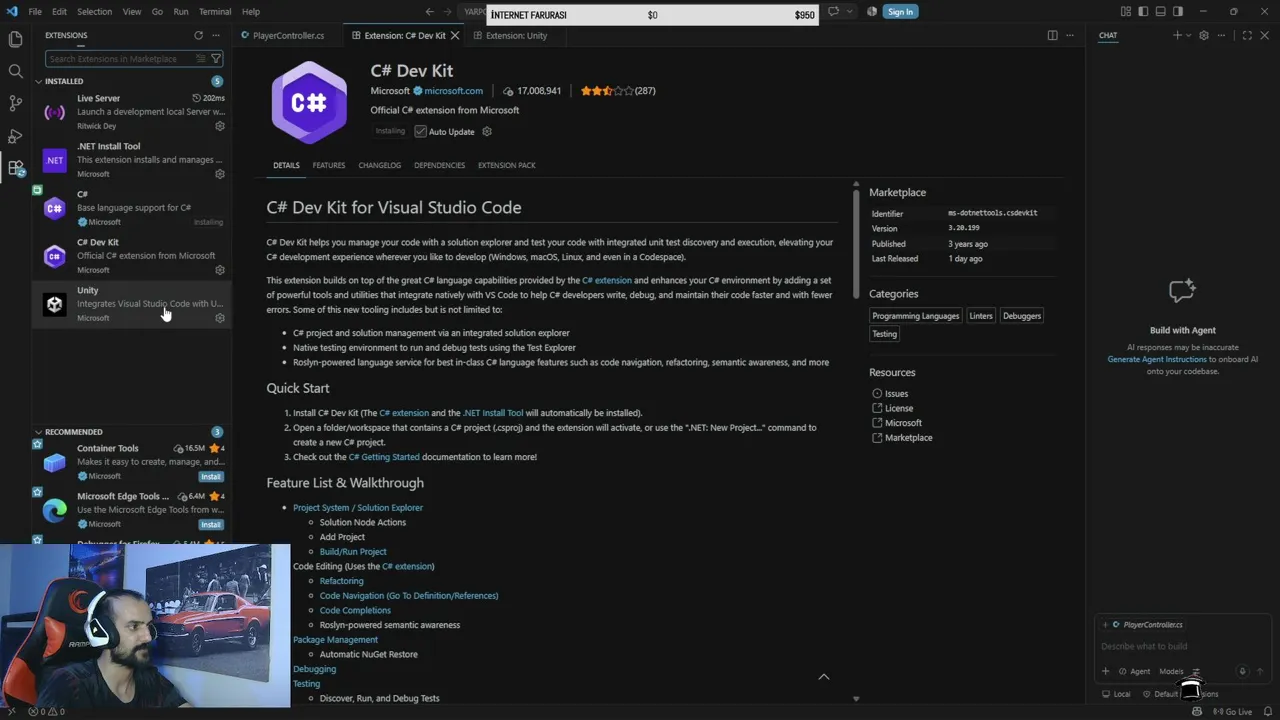The height and width of the screenshot is (720, 1280).
Task: Toggle the primary side bar visibility
Action: coord(1143,12)
